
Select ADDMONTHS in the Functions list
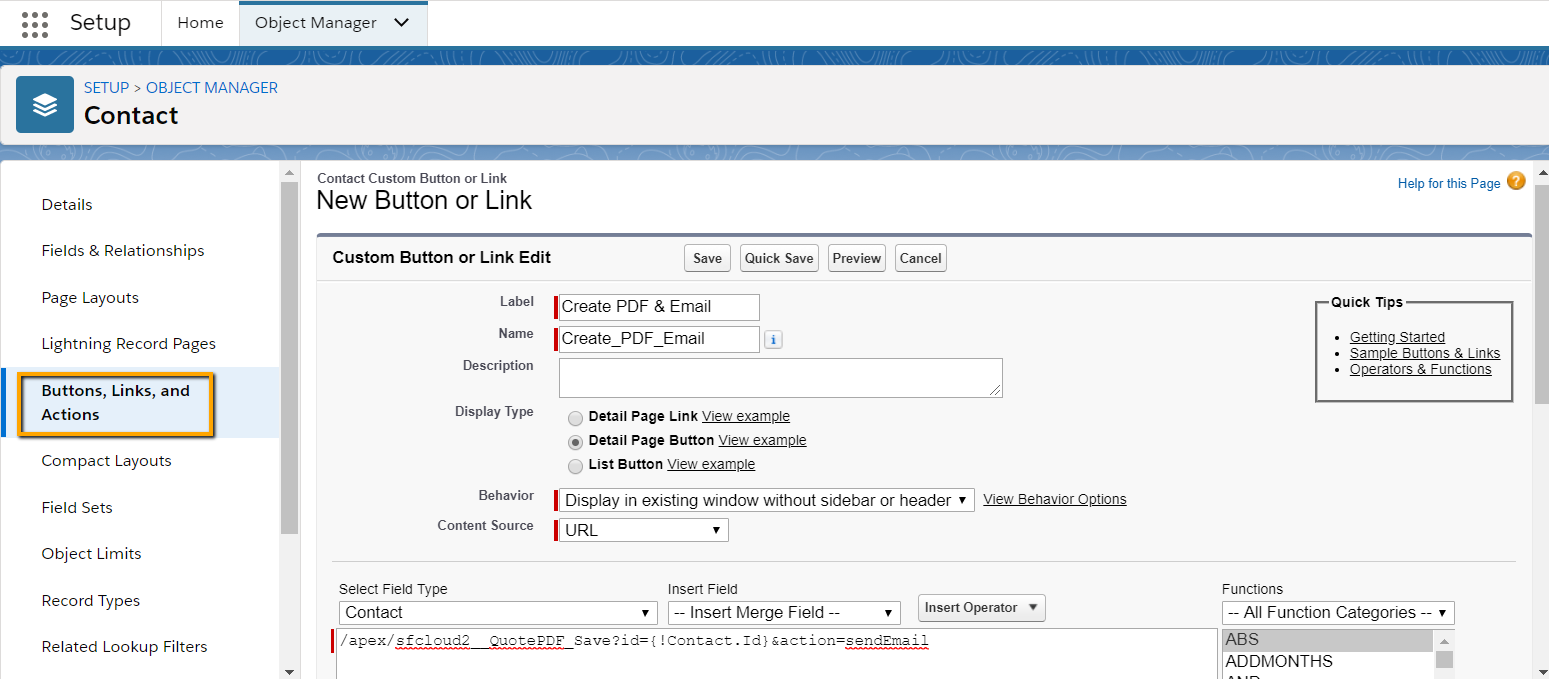pyautogui.click(x=1327, y=661)
